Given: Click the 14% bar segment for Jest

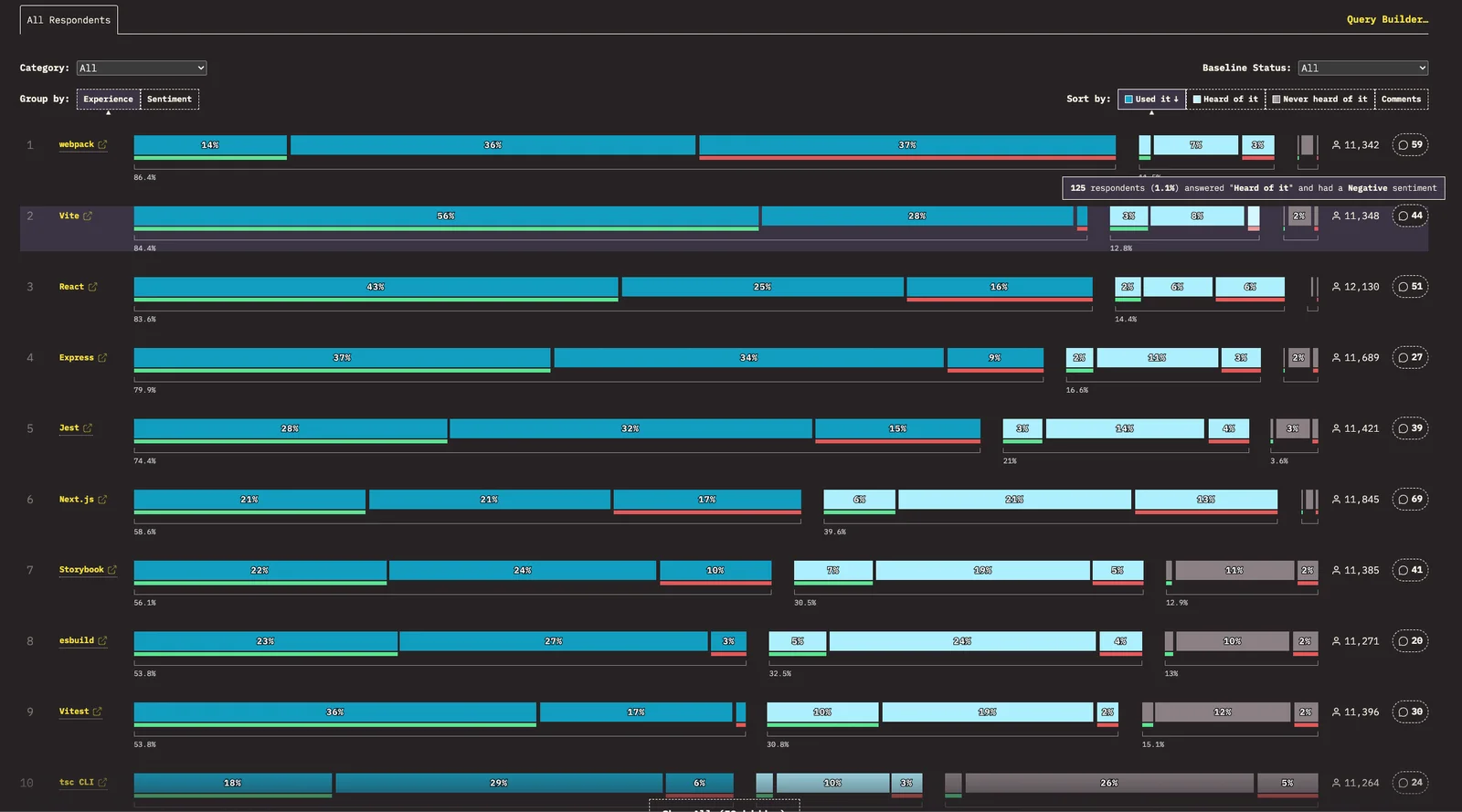Looking at the screenshot, I should point(1125,428).
